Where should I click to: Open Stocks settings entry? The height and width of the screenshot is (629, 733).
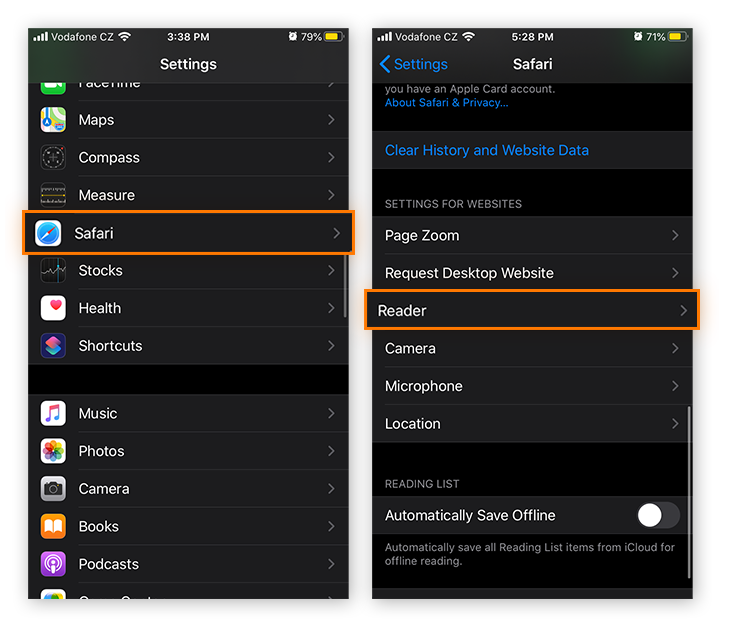188,271
